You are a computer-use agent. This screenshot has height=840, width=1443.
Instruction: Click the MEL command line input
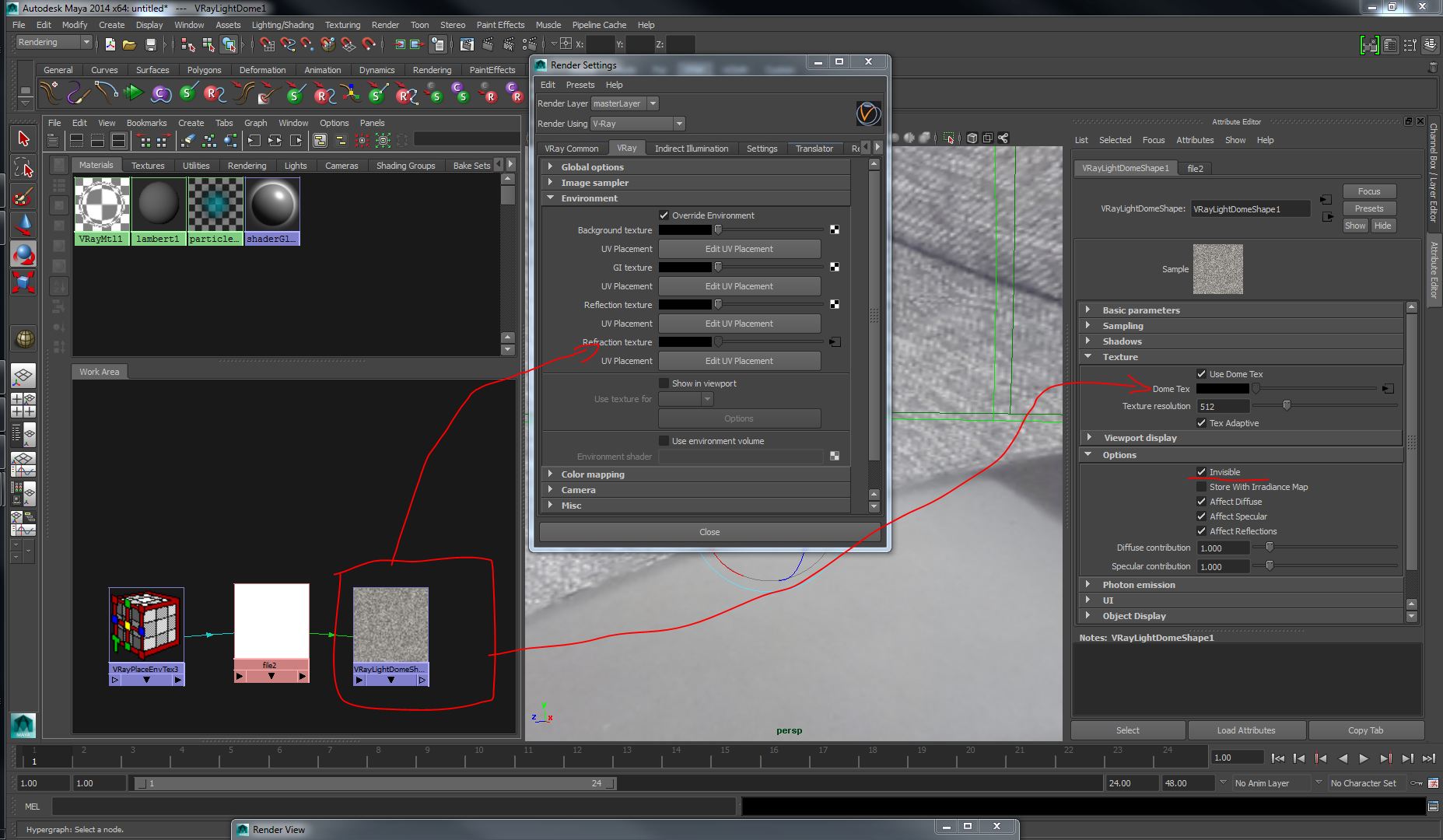(393, 807)
